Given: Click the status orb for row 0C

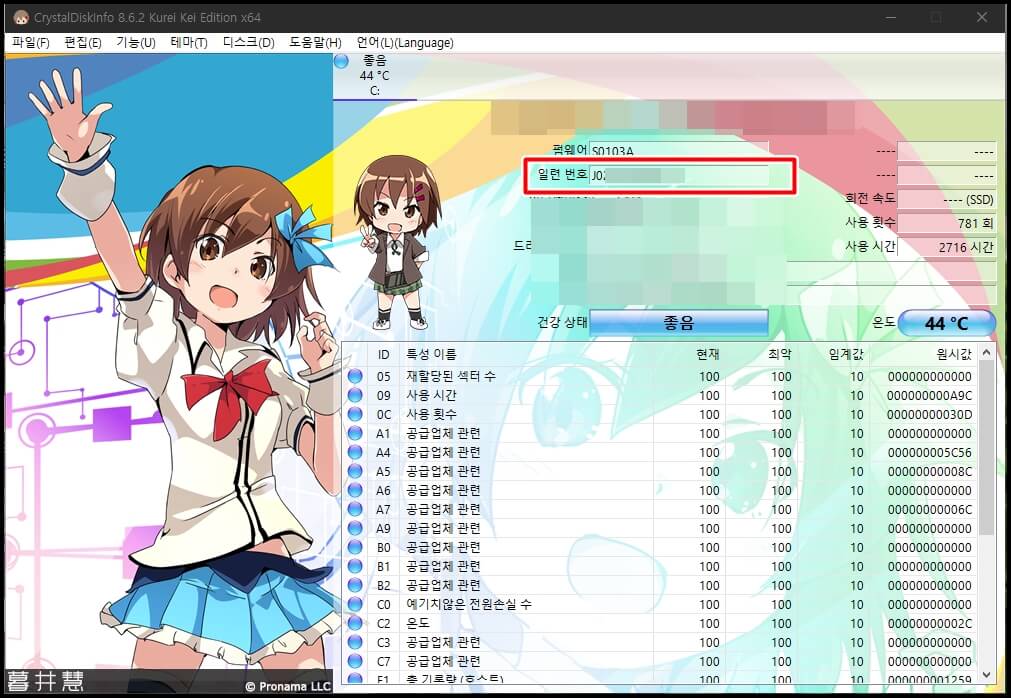Looking at the screenshot, I should click(x=355, y=414).
